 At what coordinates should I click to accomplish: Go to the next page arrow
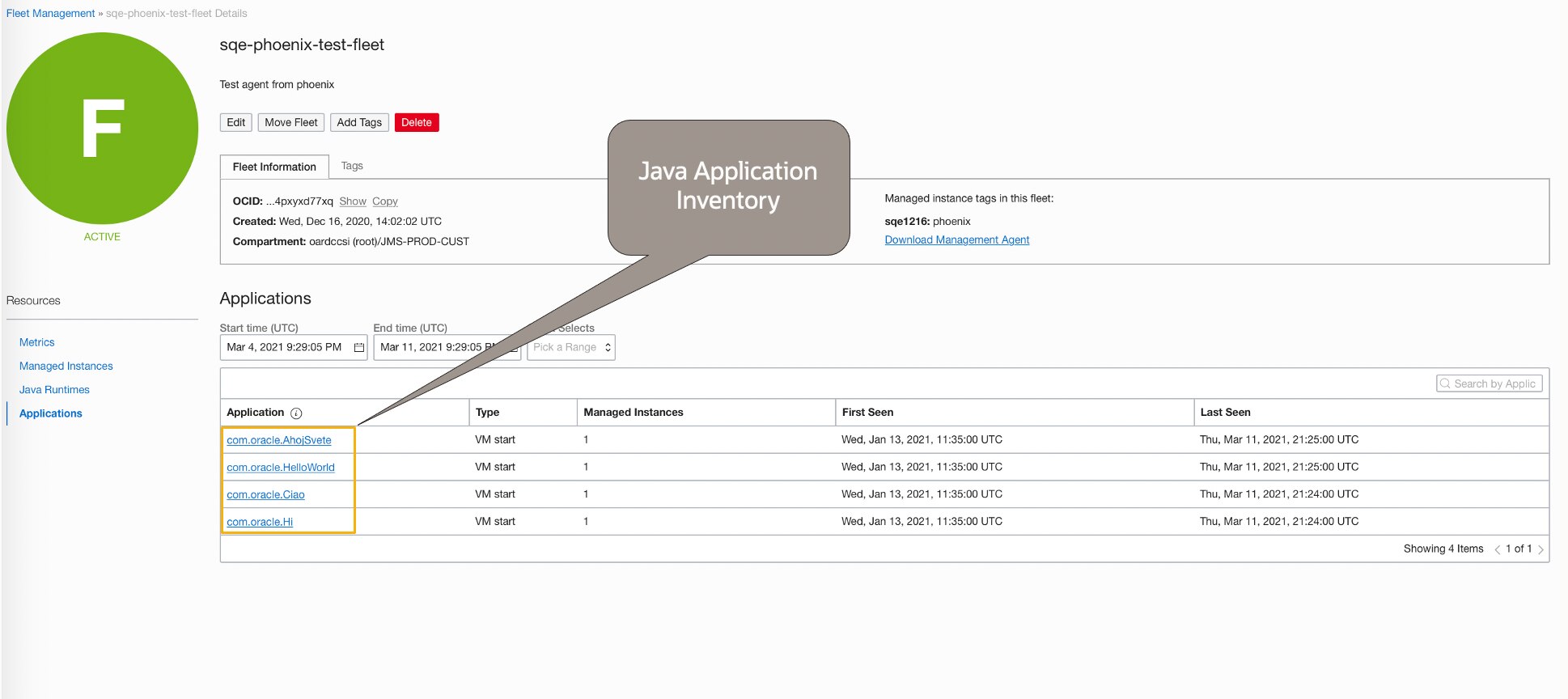click(x=1540, y=549)
